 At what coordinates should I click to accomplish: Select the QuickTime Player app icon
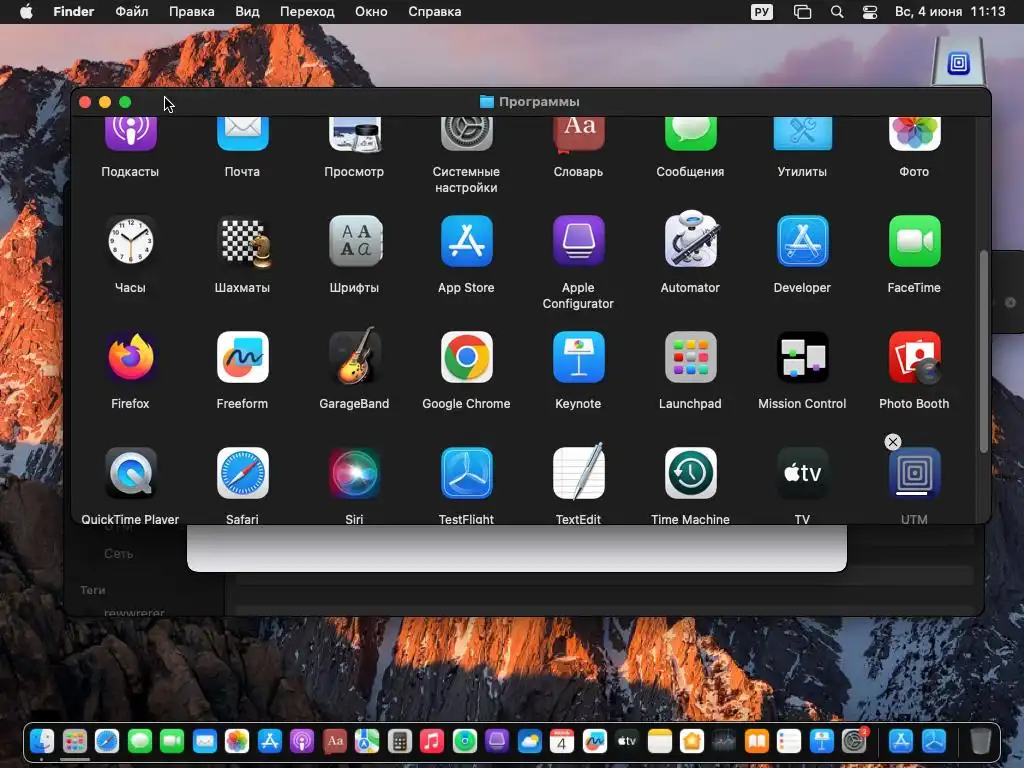coord(131,473)
